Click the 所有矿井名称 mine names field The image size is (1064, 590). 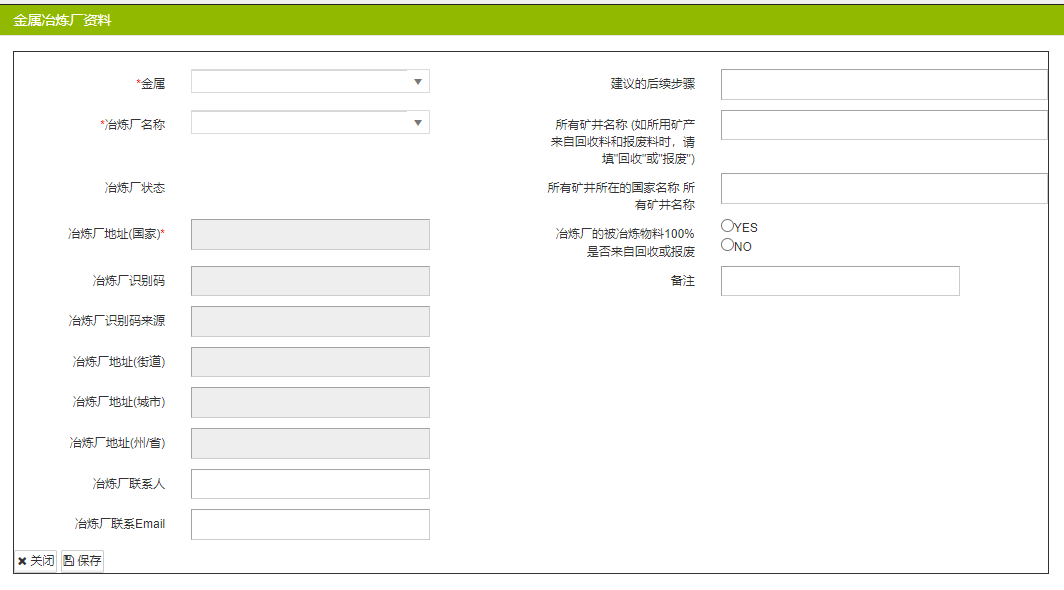coord(884,125)
